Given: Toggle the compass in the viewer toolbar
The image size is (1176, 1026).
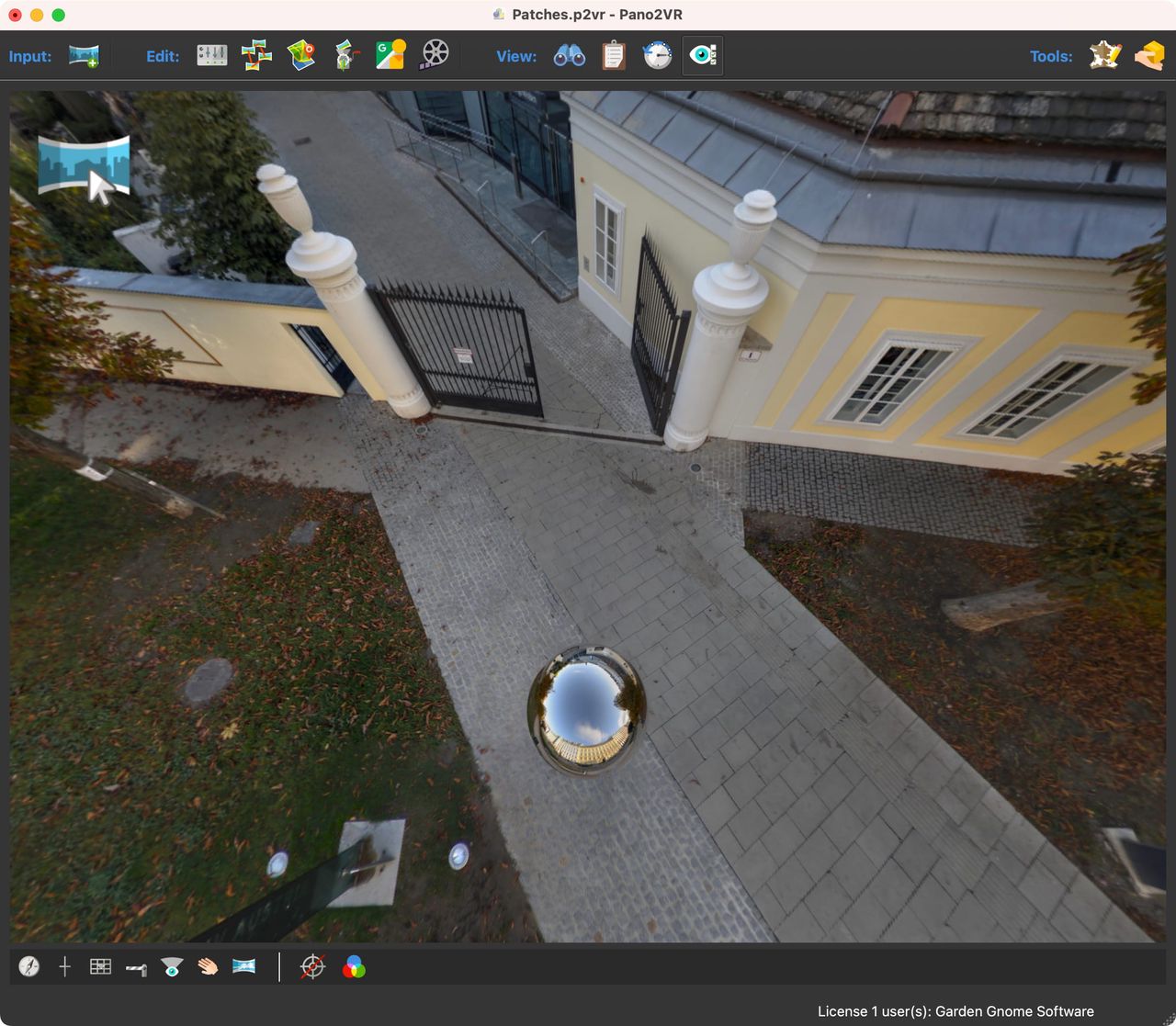Looking at the screenshot, I should click(x=29, y=966).
